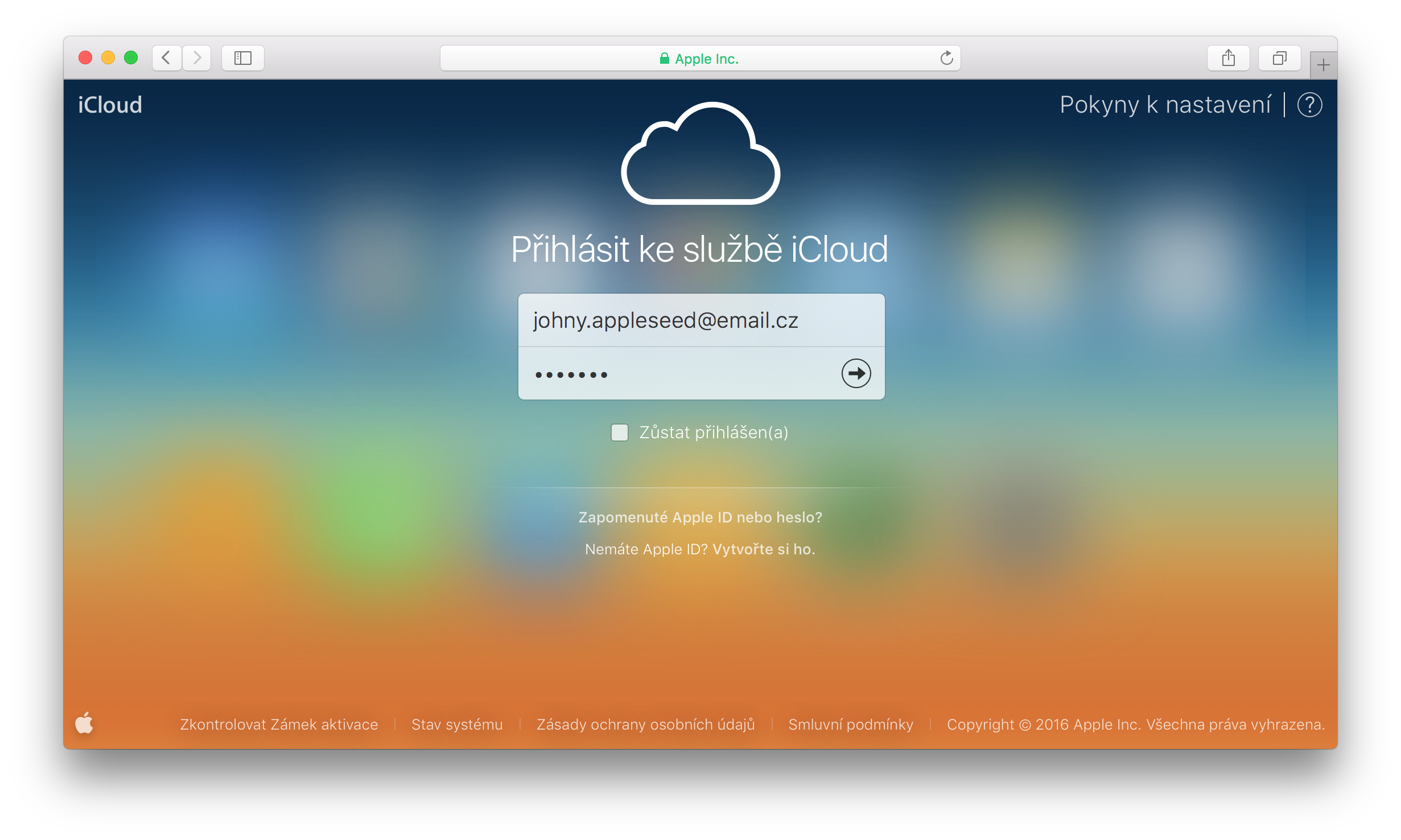This screenshot has height=840, width=1401.
Task: Open the Pokyny k nastavení link
Action: pos(1165,105)
